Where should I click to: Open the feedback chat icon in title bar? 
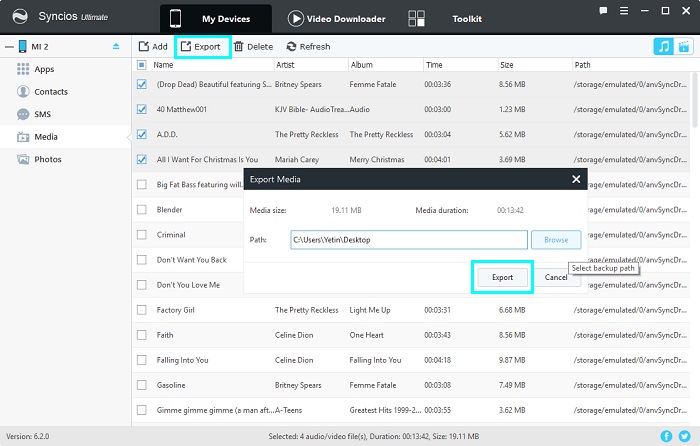pyautogui.click(x=603, y=11)
